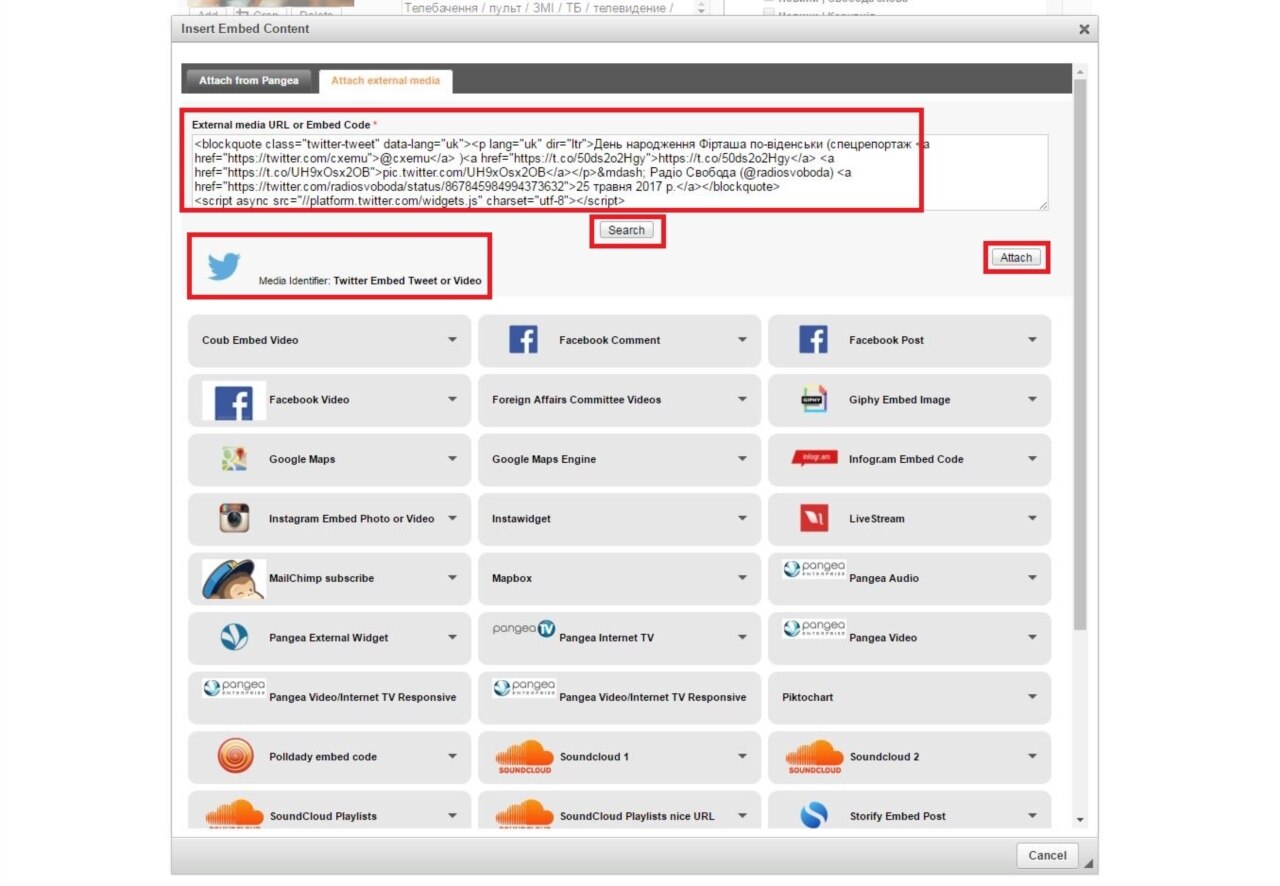Viewport: 1280px width, 886px height.
Task: Select the Facebook Comment icon
Action: 523,340
